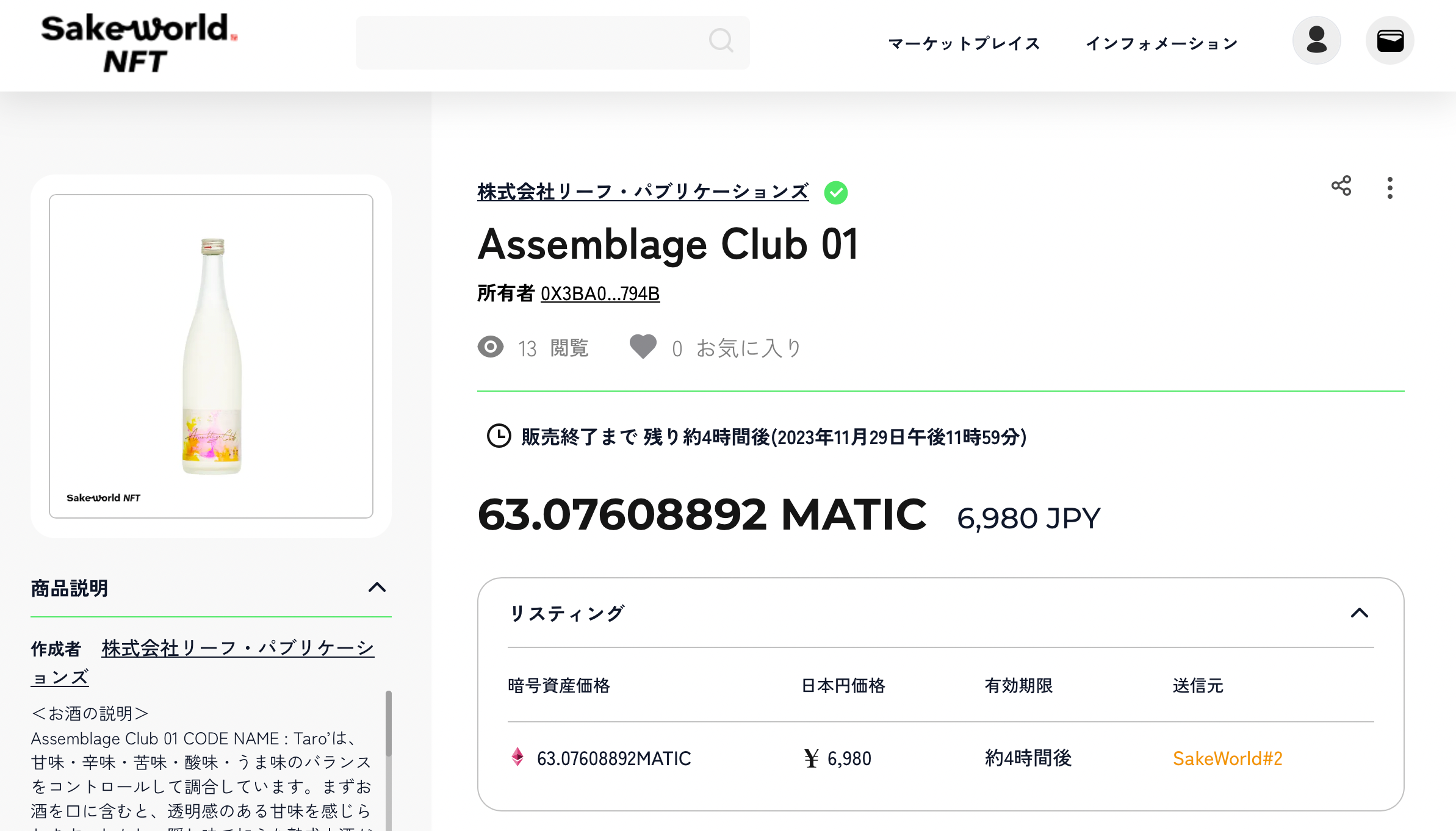Collapse the 商品説明 section chevron
Image resolution: width=1456 pixels, height=831 pixels.
coord(377,588)
